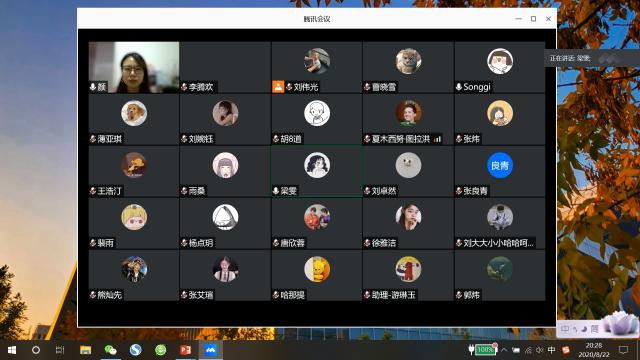Select the video tile of 颜

[134, 67]
